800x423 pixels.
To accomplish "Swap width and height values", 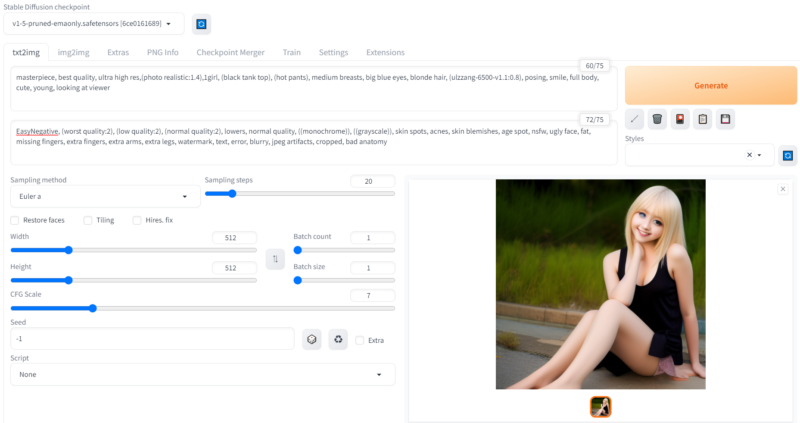I will (x=276, y=259).
